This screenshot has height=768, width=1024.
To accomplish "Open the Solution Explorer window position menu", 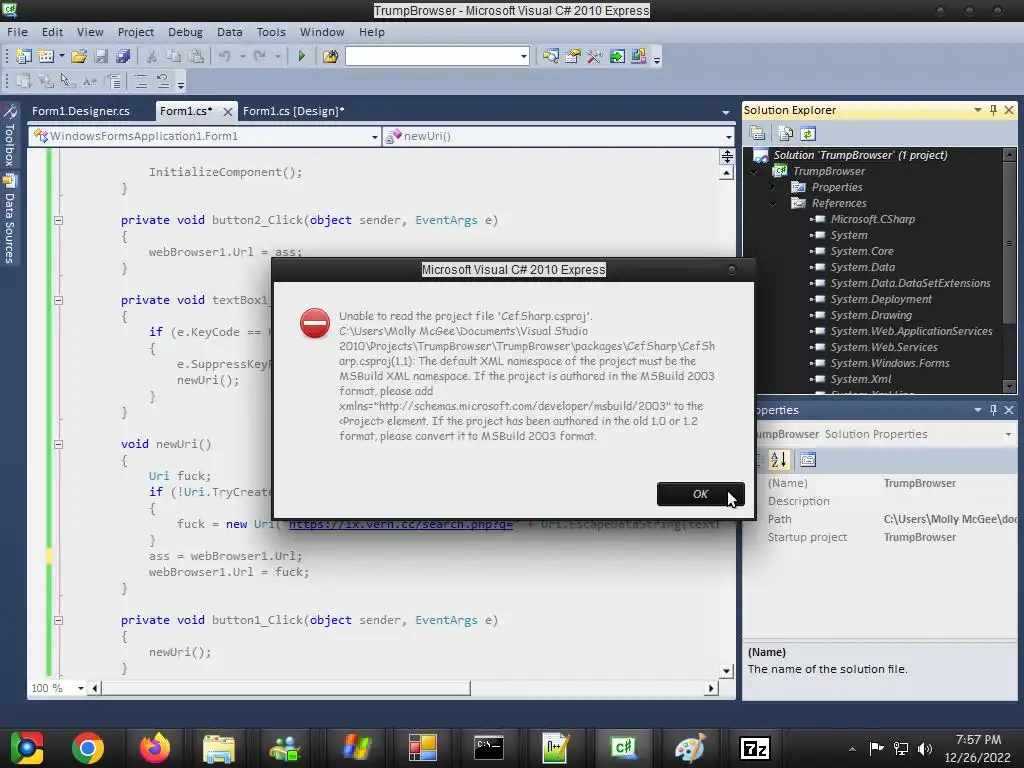I will pyautogui.click(x=977, y=110).
